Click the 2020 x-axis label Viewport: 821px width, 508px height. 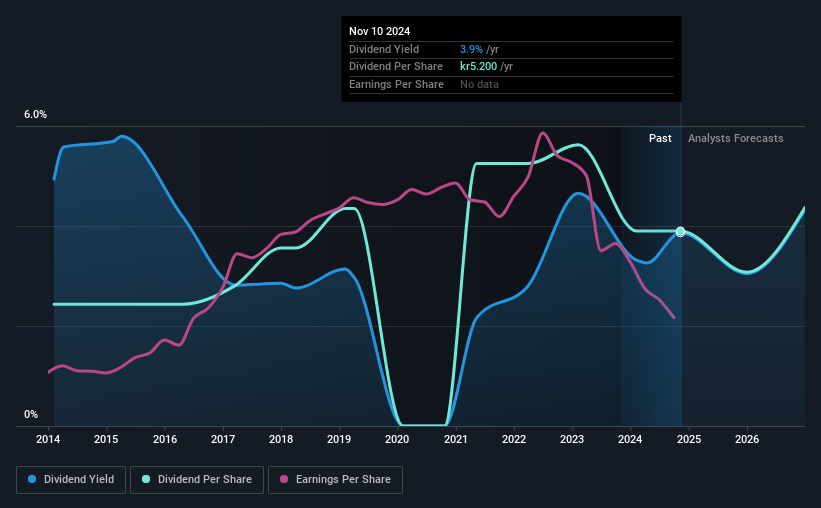(397, 439)
